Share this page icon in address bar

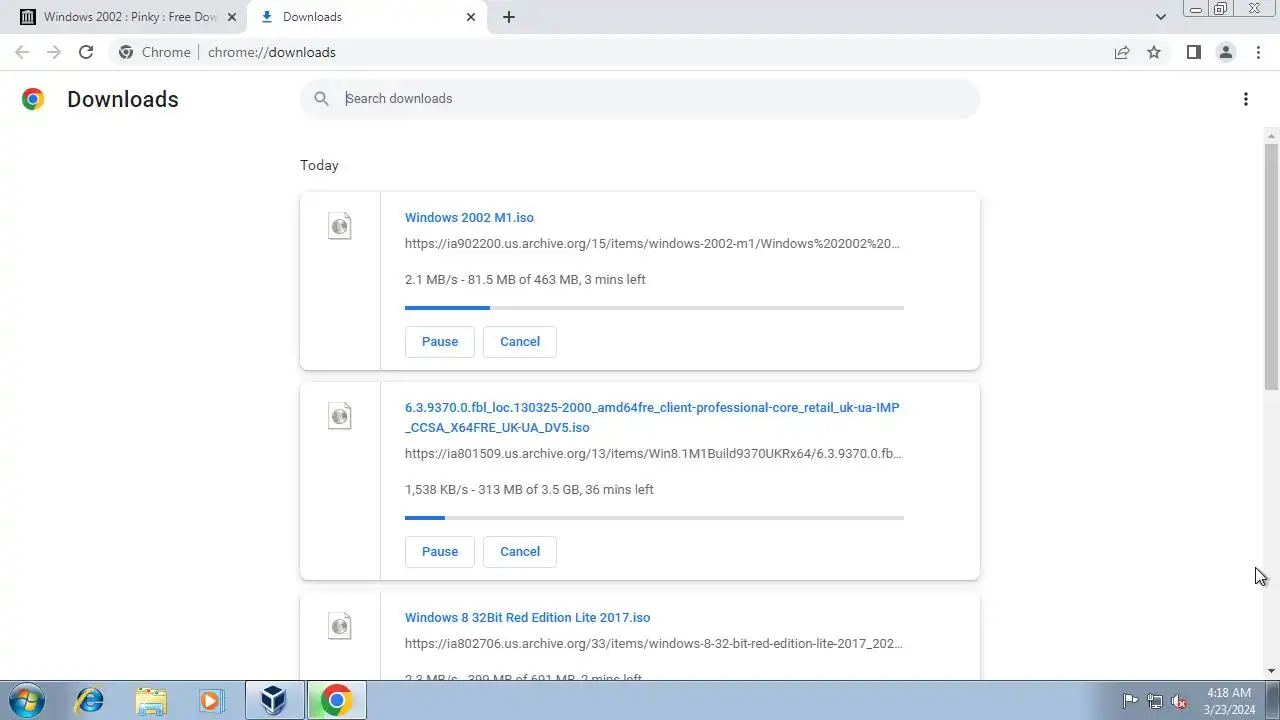[x=1122, y=52]
